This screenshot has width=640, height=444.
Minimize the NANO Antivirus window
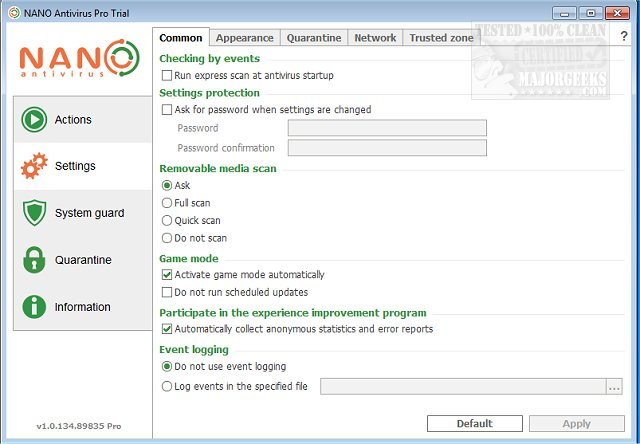click(x=564, y=13)
